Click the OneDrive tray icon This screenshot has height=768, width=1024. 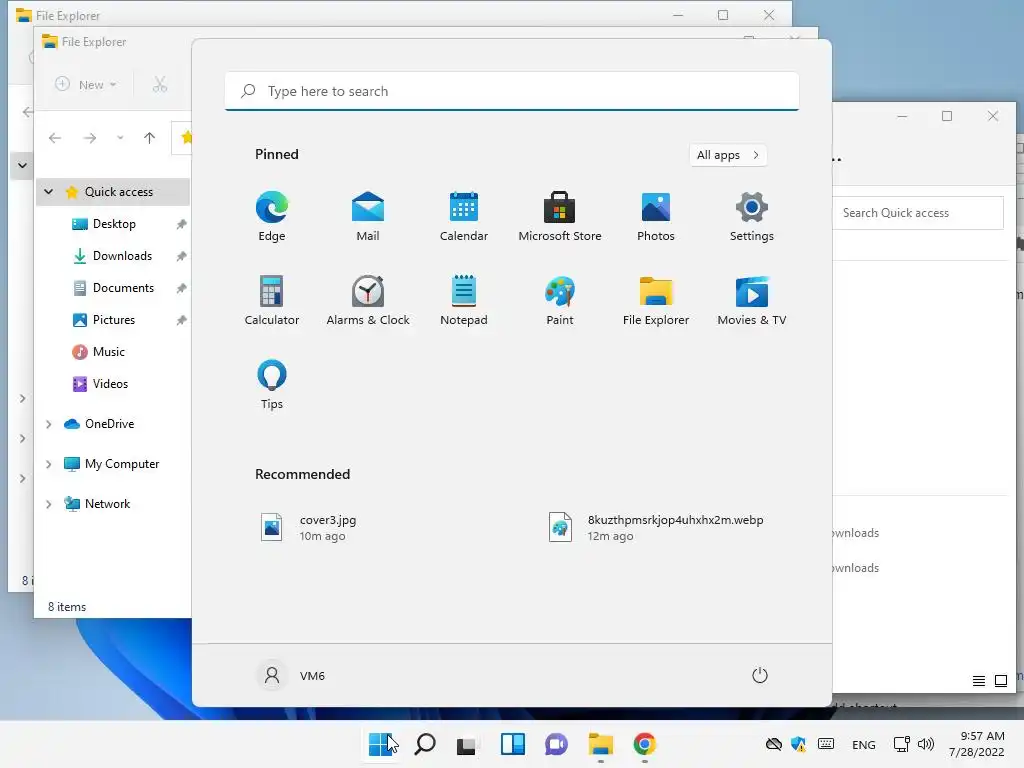click(774, 744)
